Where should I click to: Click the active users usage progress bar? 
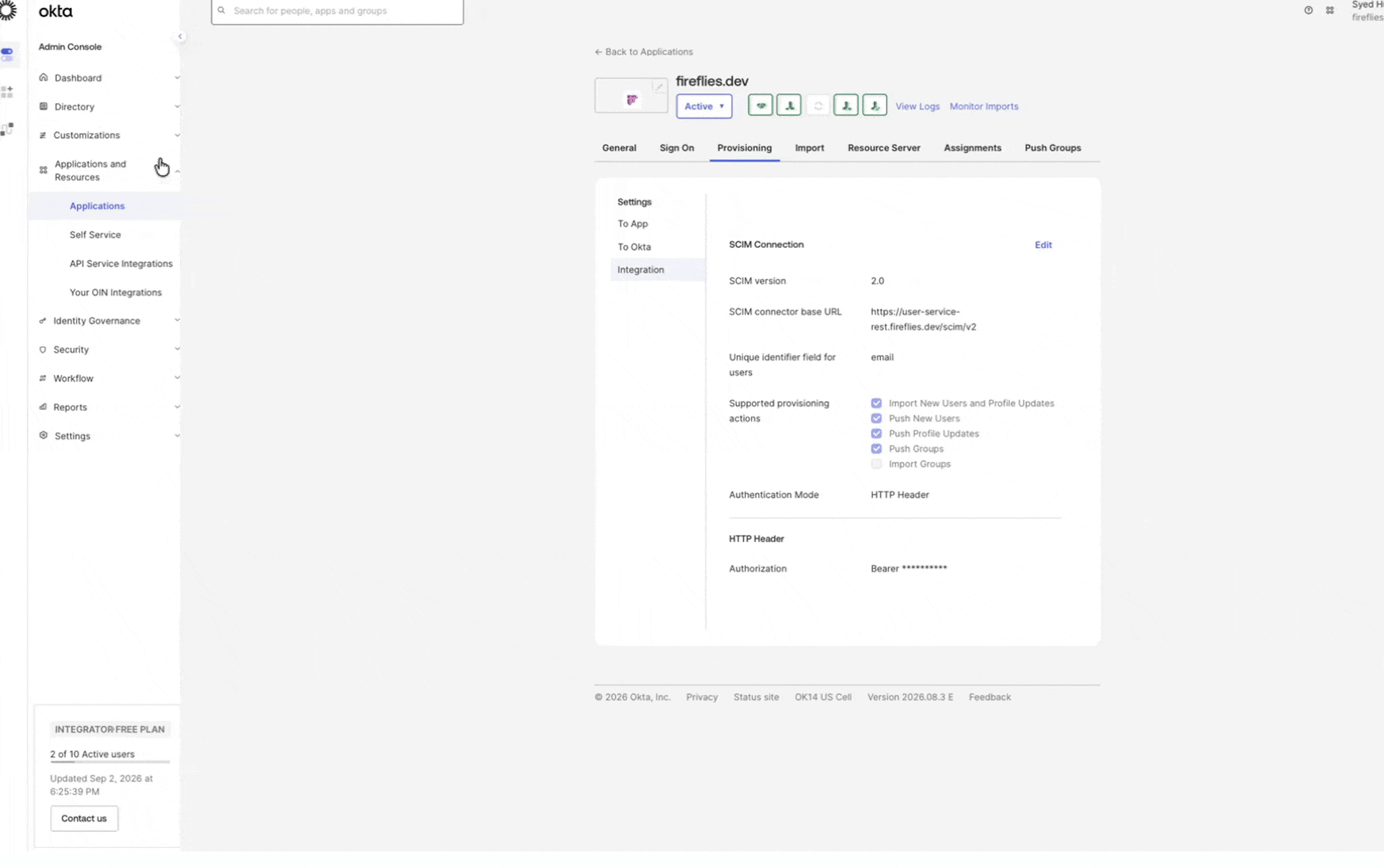(110, 762)
